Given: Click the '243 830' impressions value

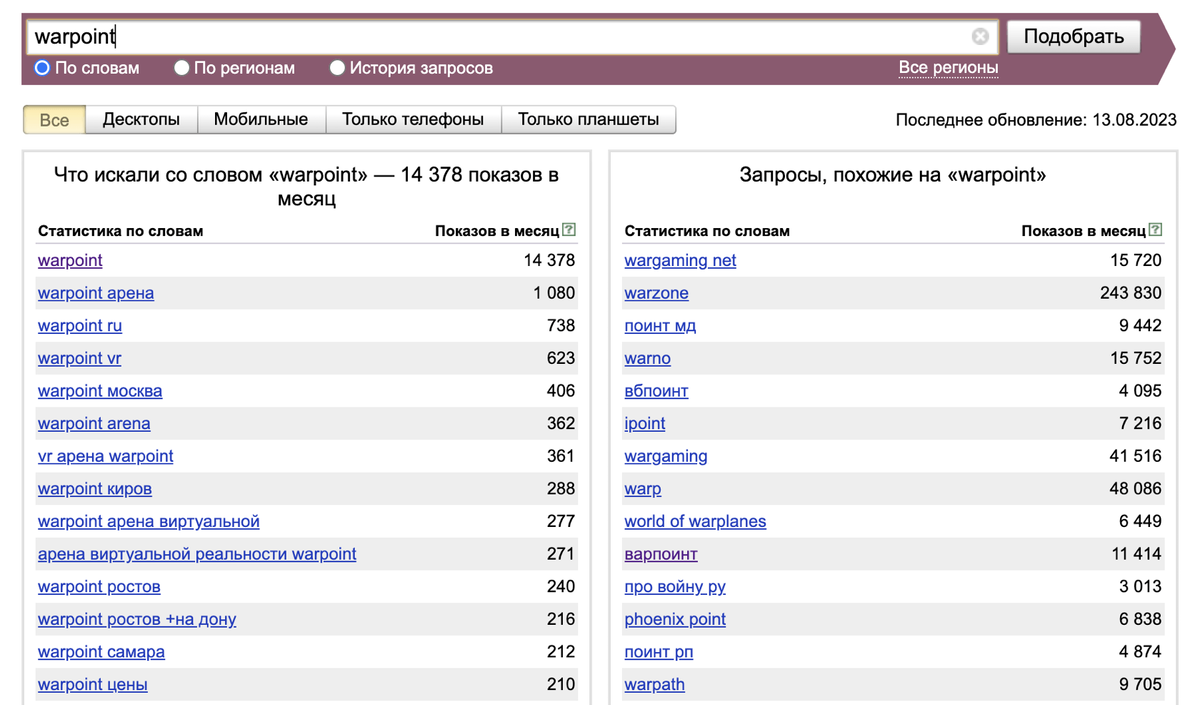Looking at the screenshot, I should tap(1131, 293).
